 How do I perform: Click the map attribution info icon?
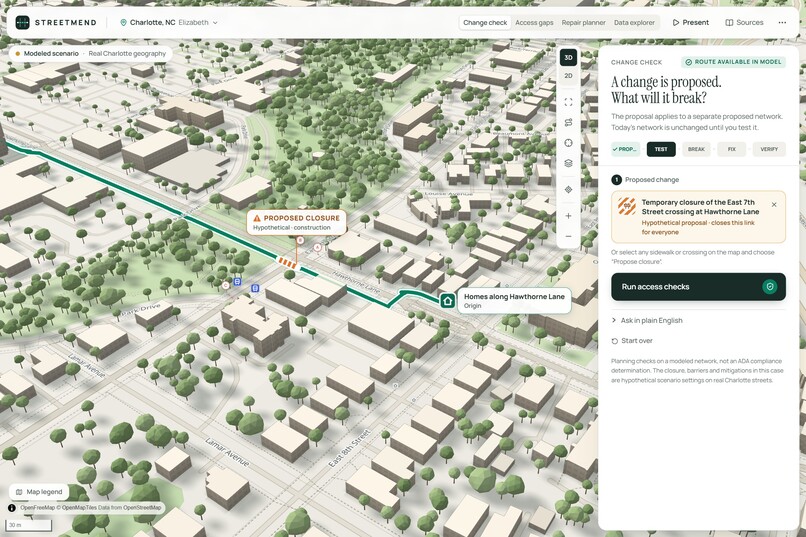pos(12,508)
